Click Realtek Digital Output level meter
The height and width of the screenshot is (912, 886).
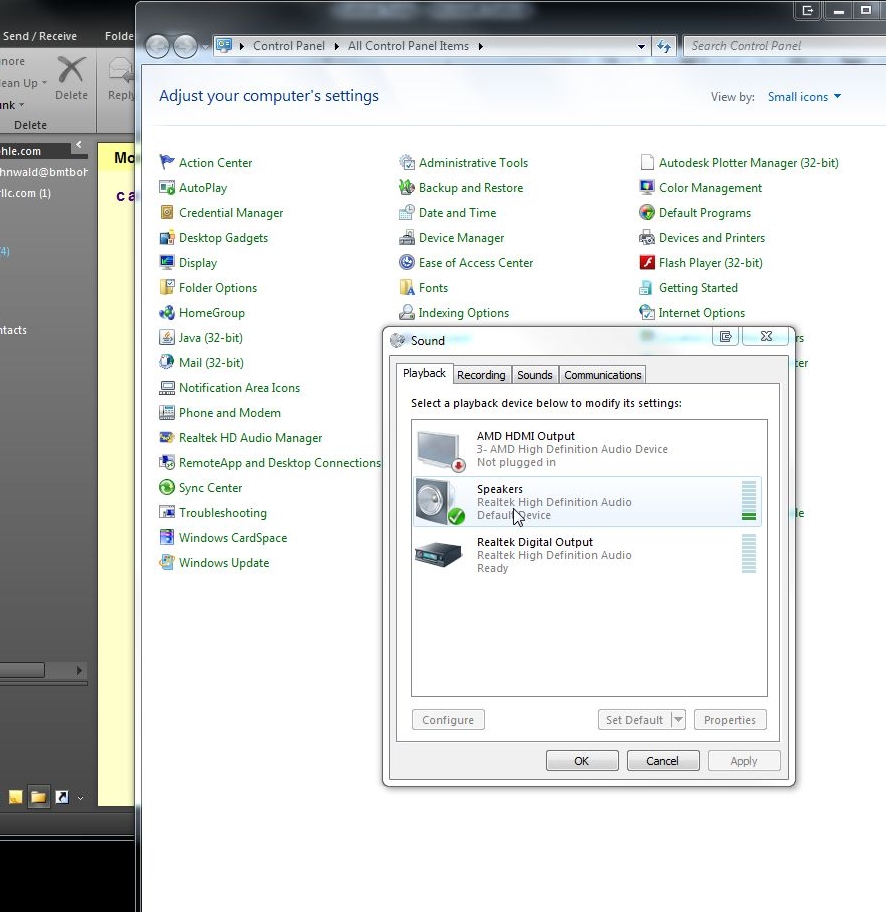[749, 554]
